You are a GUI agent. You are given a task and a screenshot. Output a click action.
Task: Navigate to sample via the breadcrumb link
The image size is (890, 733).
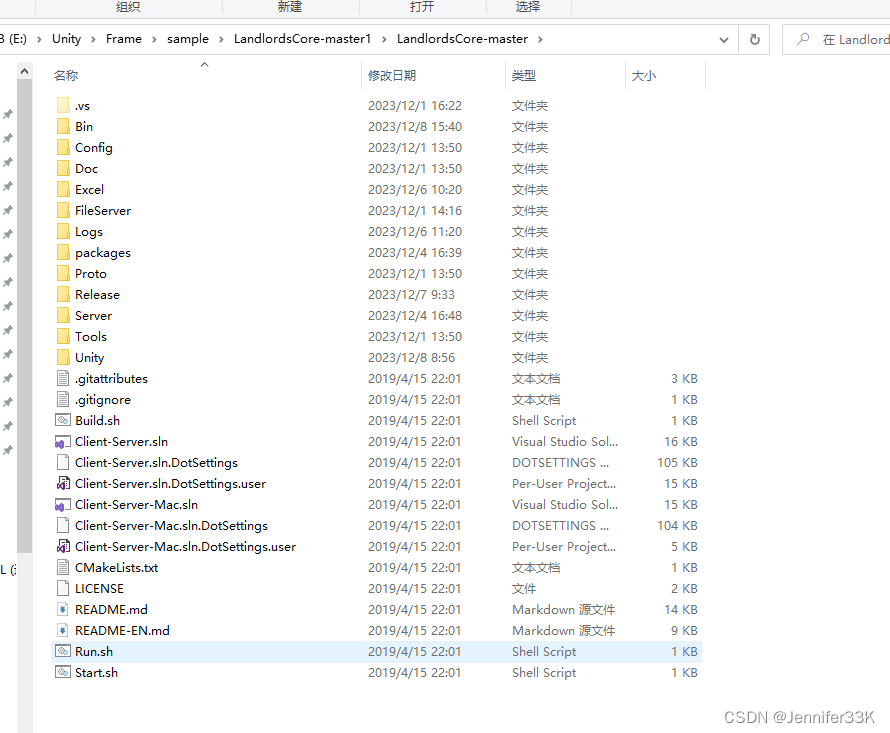pos(188,39)
